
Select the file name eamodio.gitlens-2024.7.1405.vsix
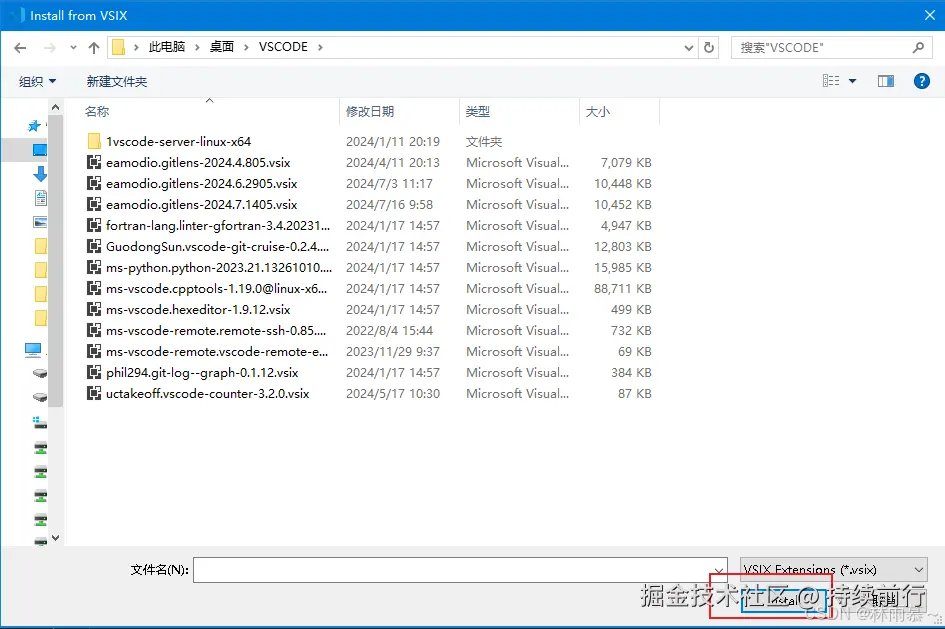point(201,205)
